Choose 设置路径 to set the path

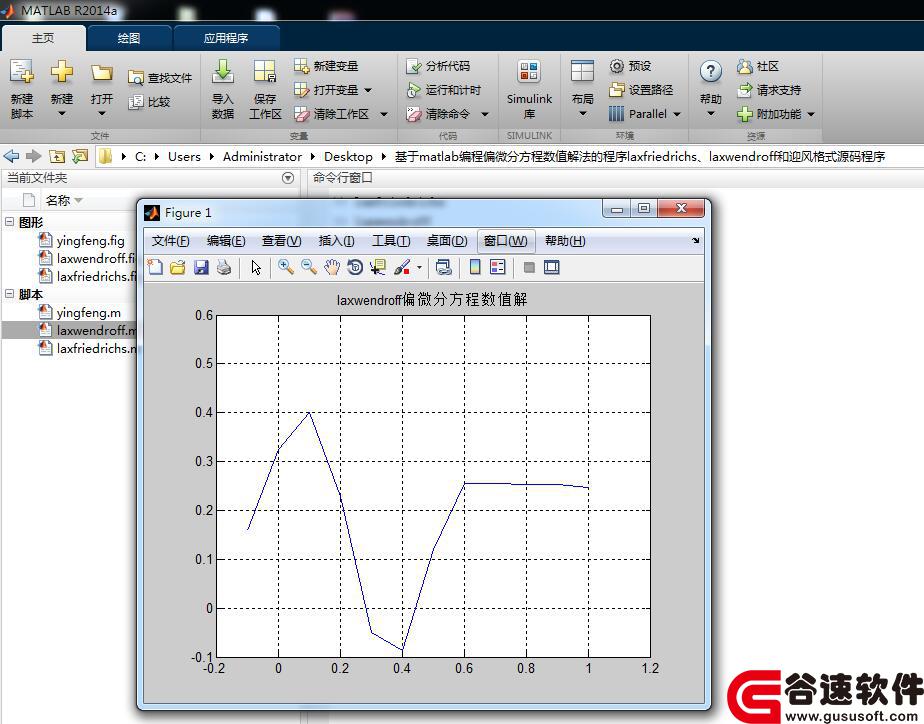(641, 90)
